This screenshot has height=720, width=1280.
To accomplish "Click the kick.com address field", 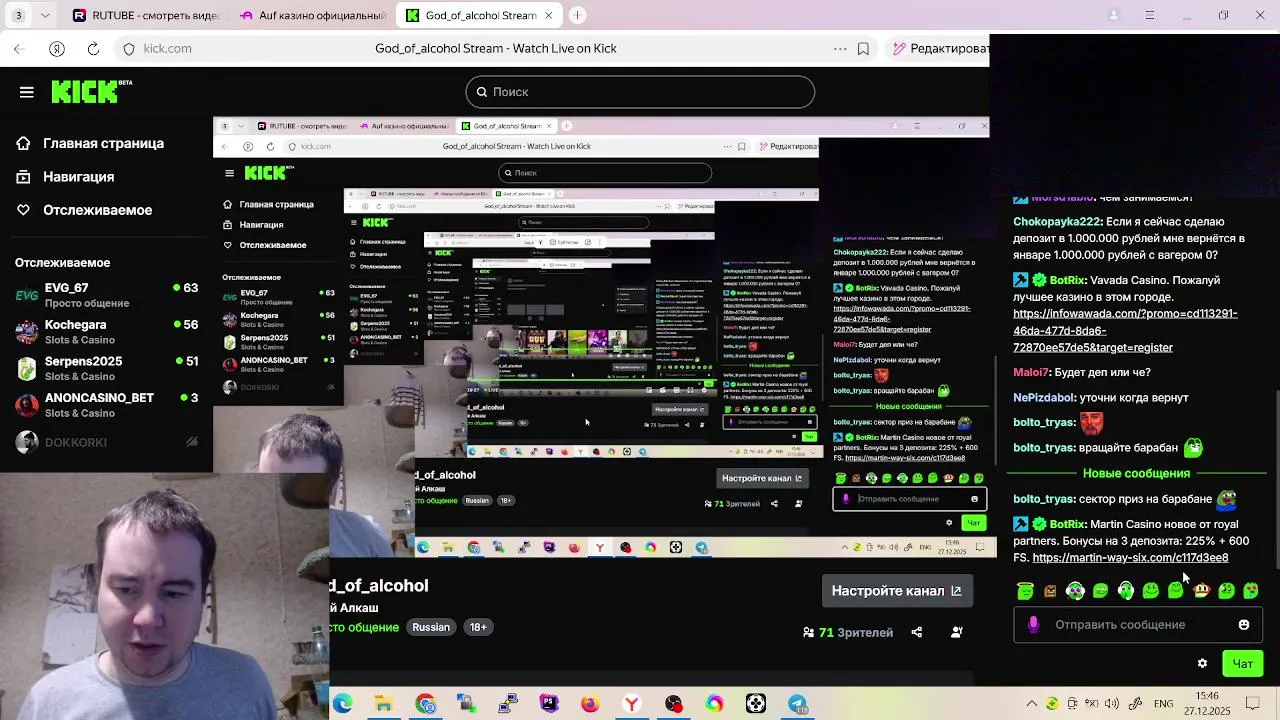I will click(167, 48).
